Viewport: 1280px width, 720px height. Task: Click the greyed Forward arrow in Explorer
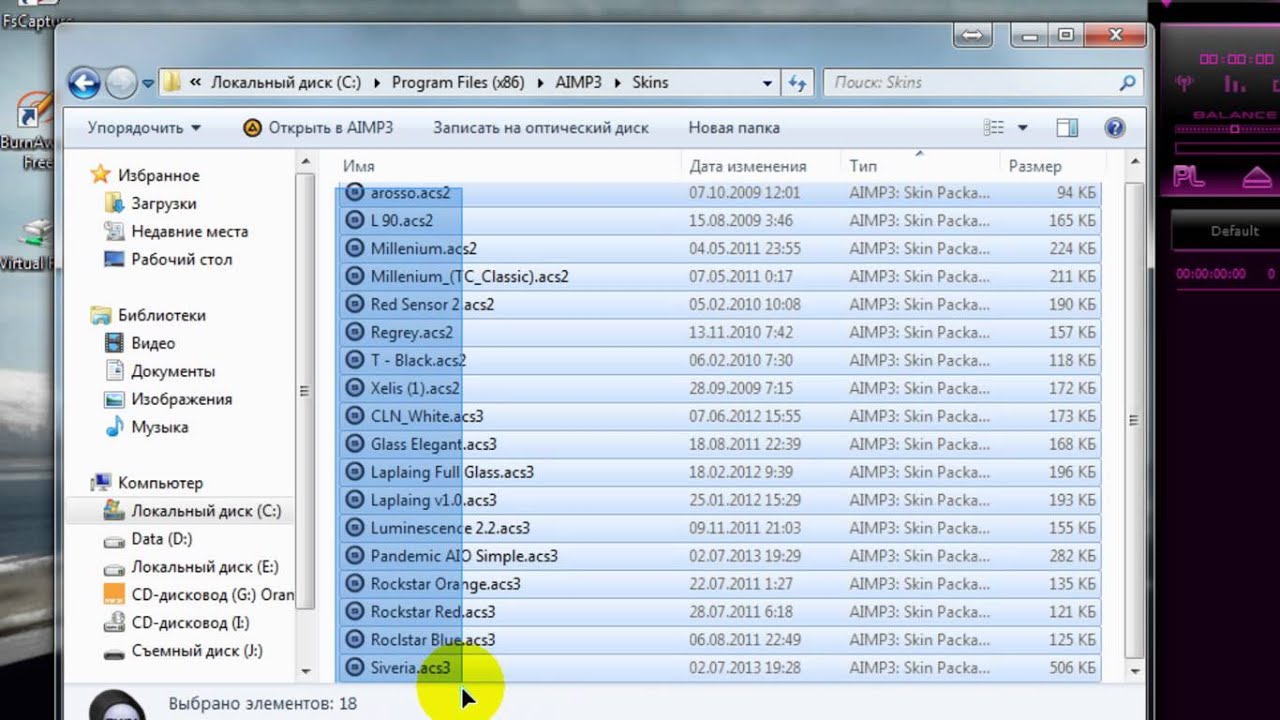(121, 83)
